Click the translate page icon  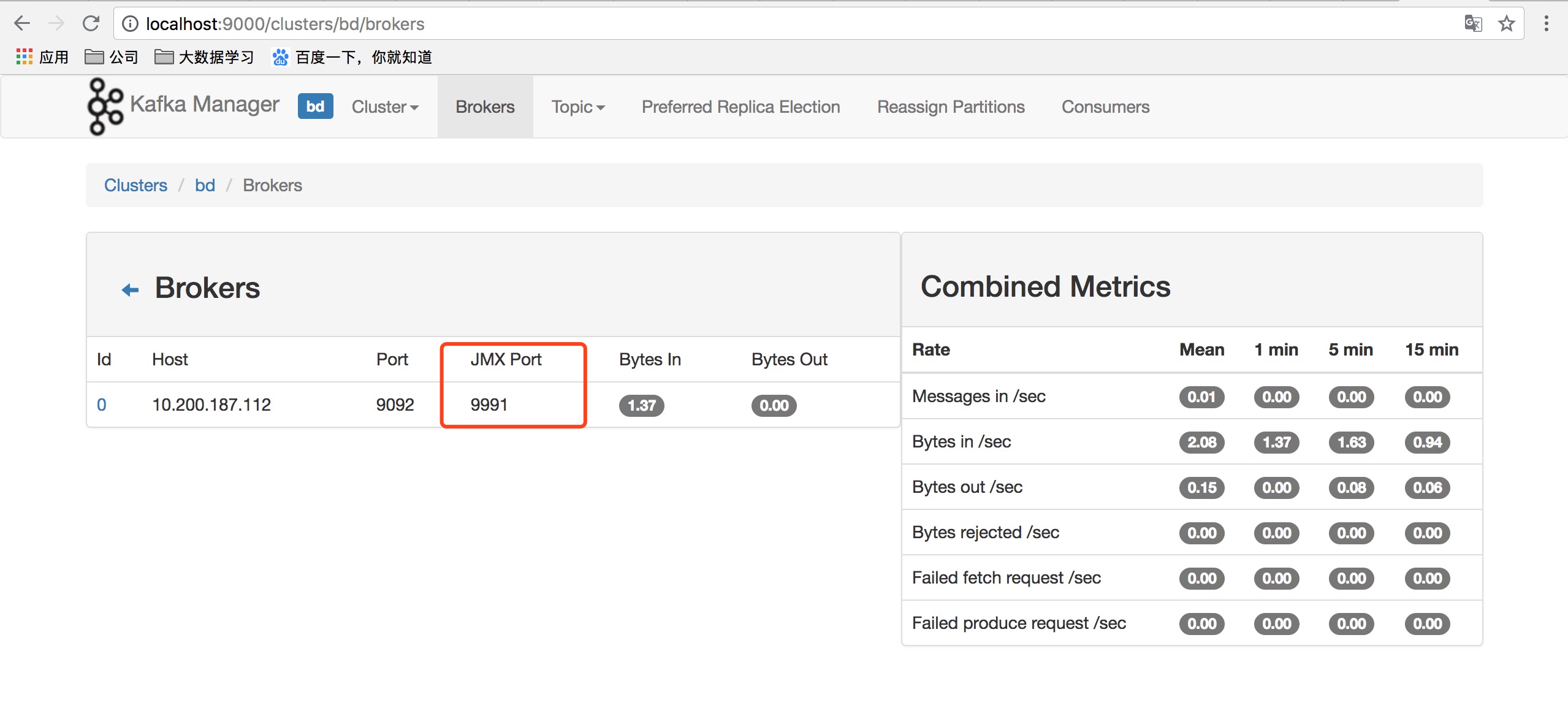pyautogui.click(x=1473, y=24)
